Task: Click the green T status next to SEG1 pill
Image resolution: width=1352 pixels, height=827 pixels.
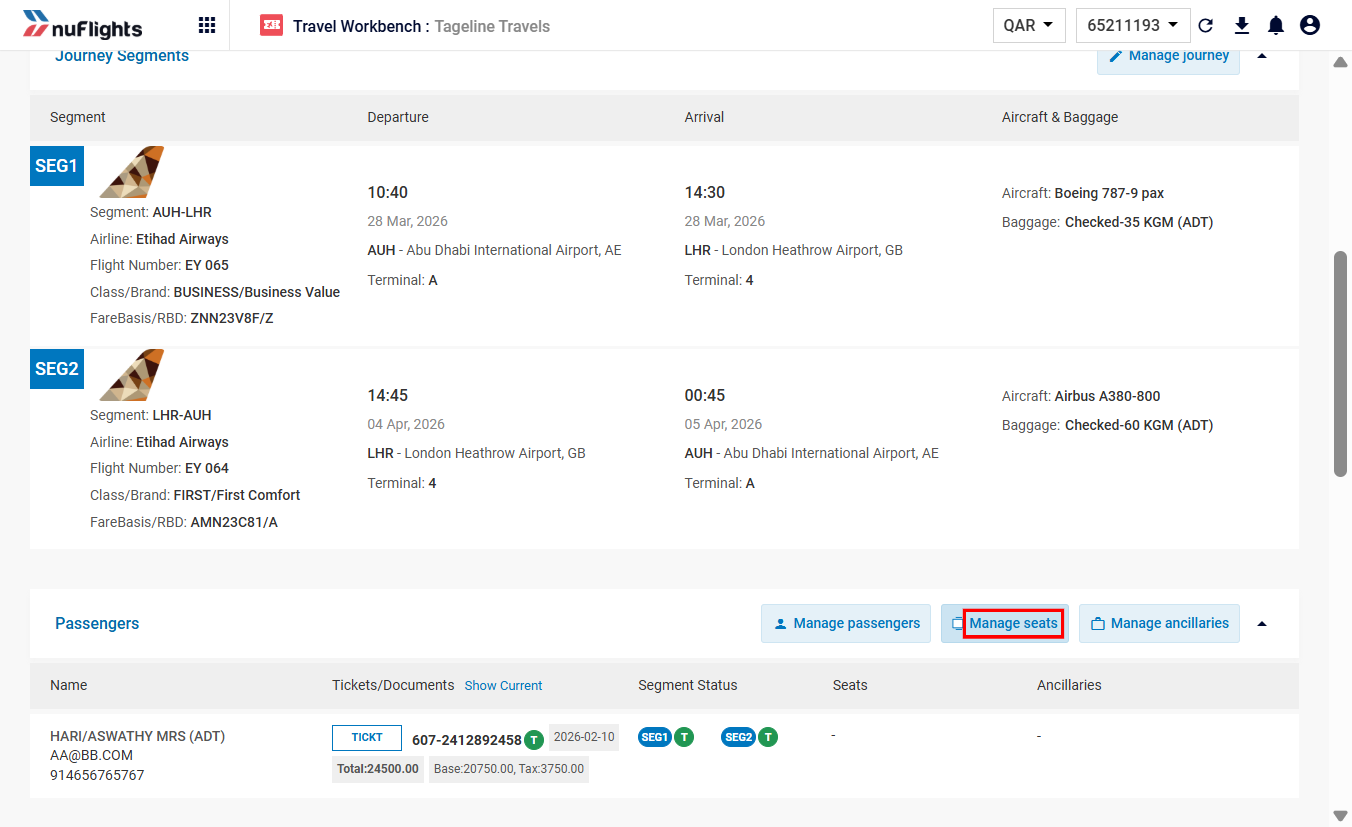Action: coord(684,737)
